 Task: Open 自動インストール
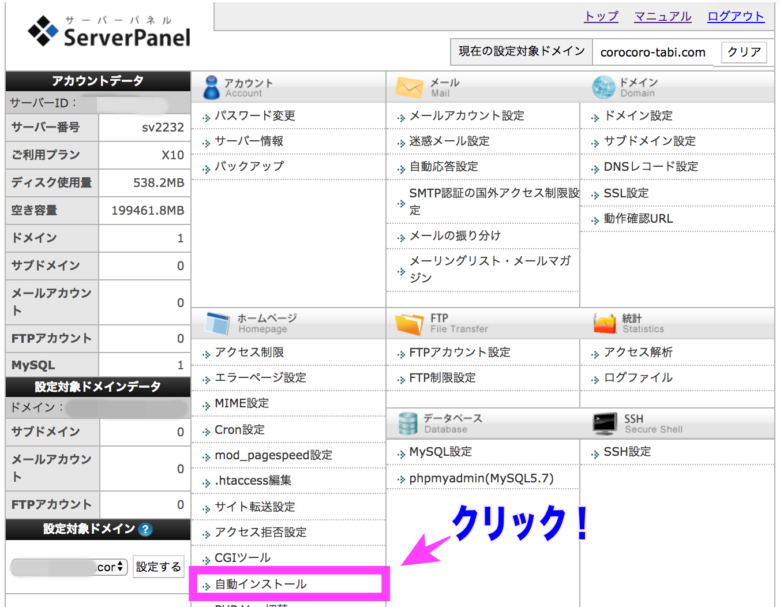tap(260, 584)
